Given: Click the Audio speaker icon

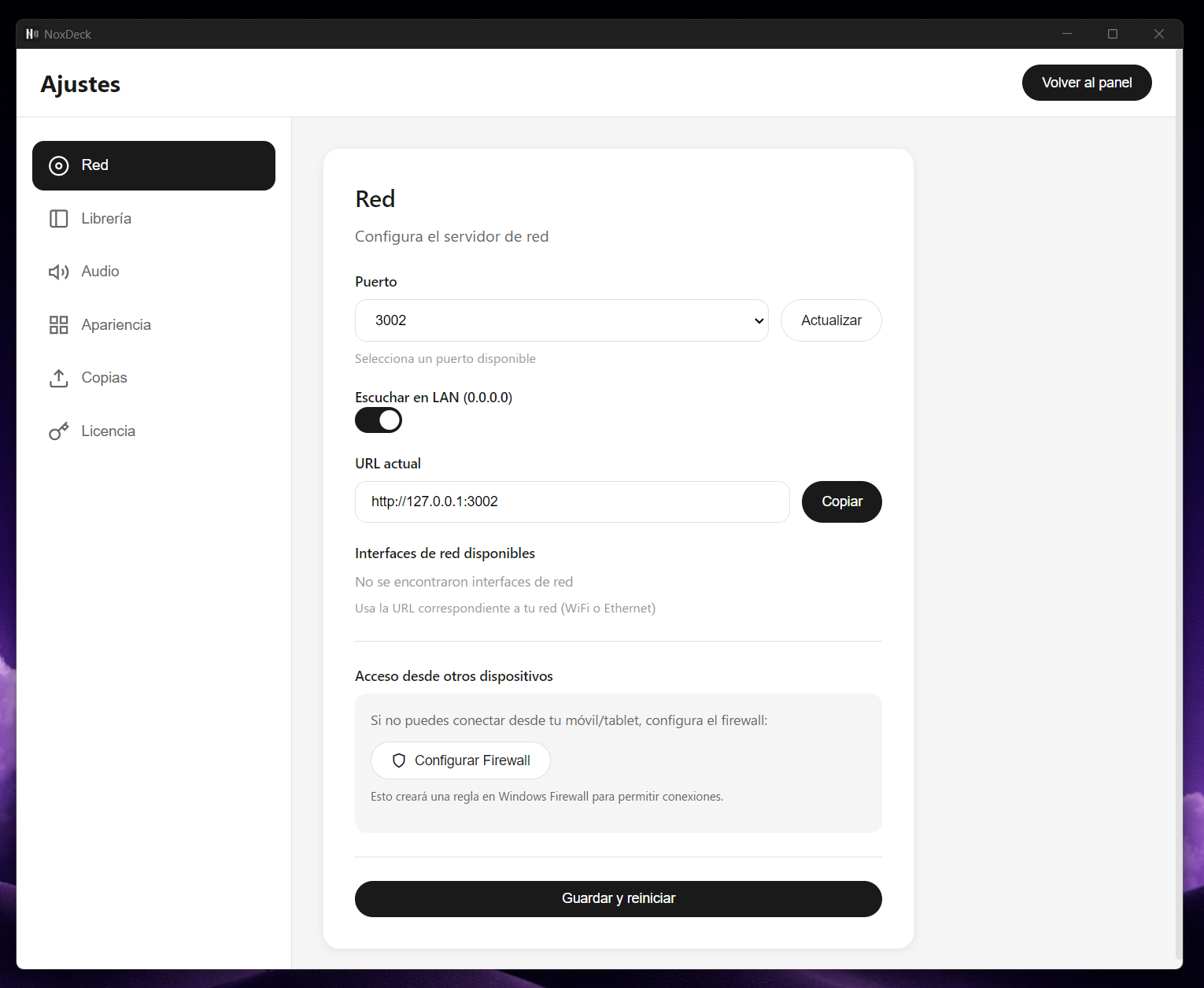Looking at the screenshot, I should [x=59, y=272].
